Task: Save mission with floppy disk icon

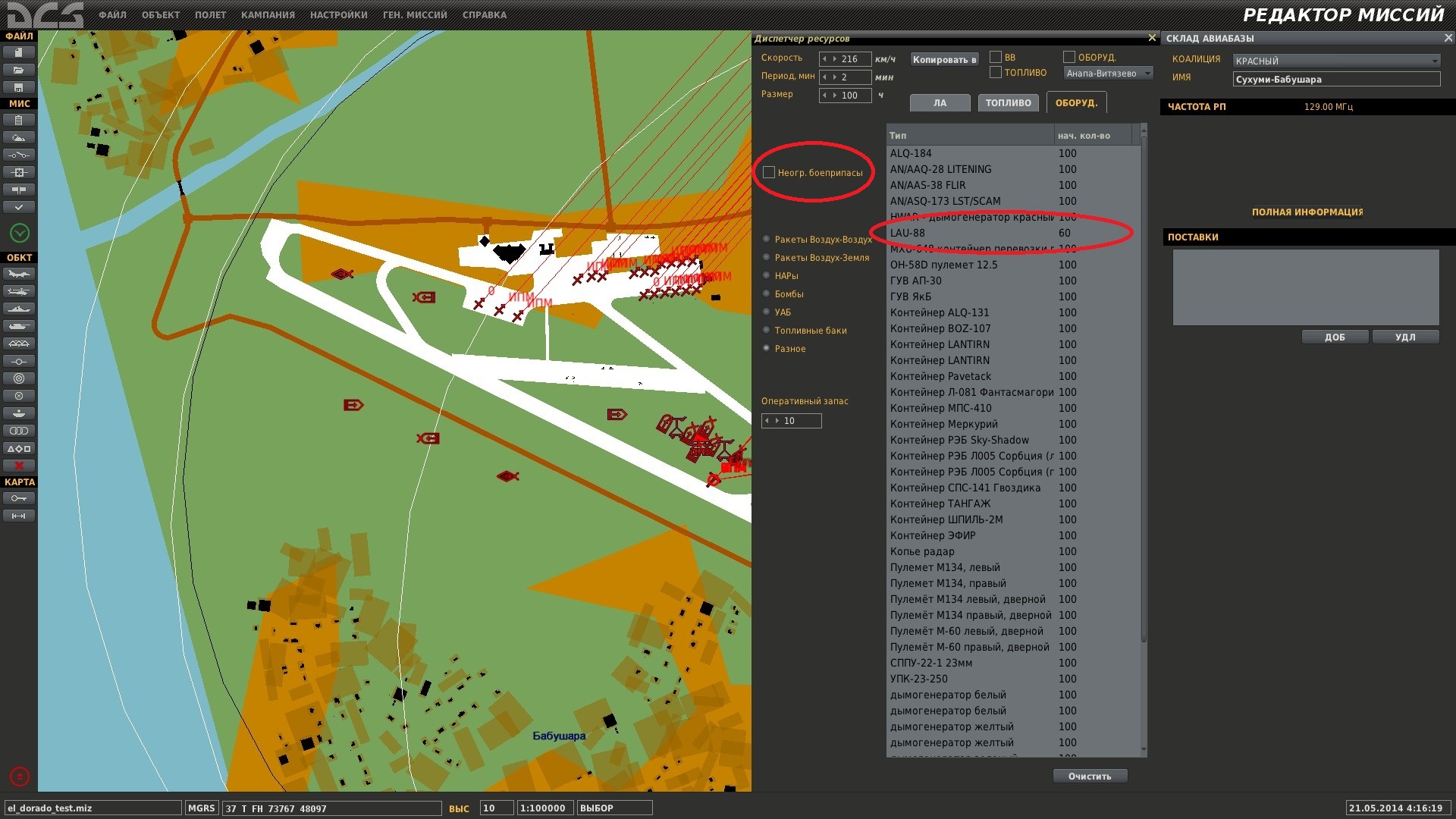Action: pyautogui.click(x=19, y=87)
